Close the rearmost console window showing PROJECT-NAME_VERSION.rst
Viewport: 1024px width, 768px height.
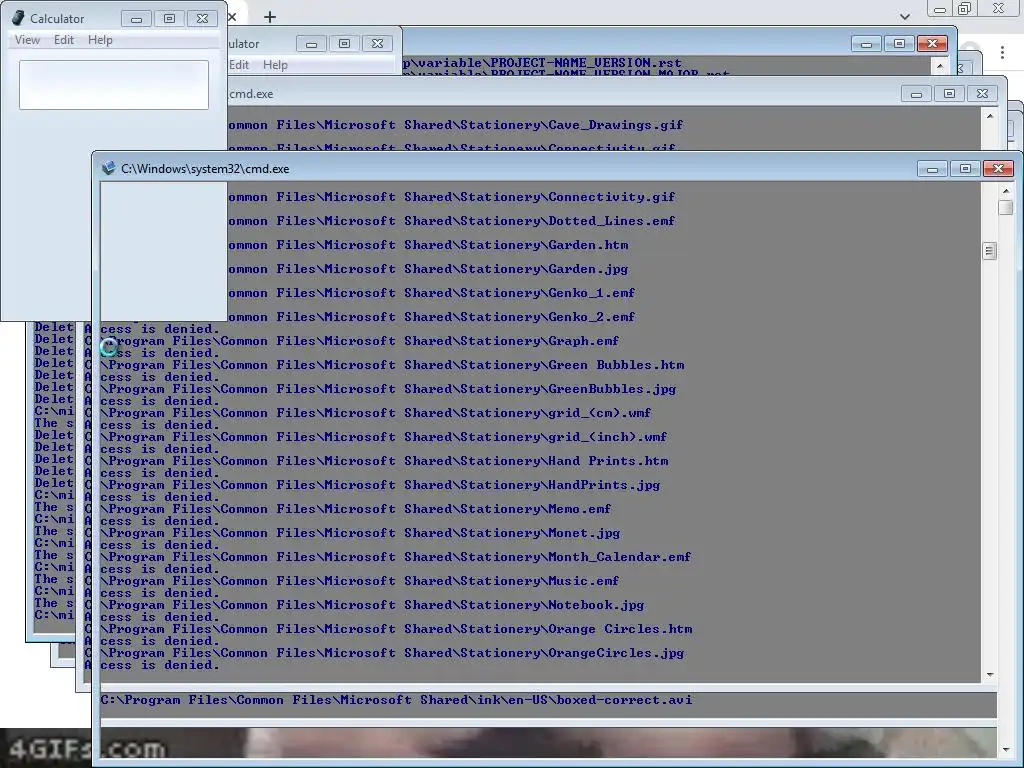pyautogui.click(x=933, y=44)
